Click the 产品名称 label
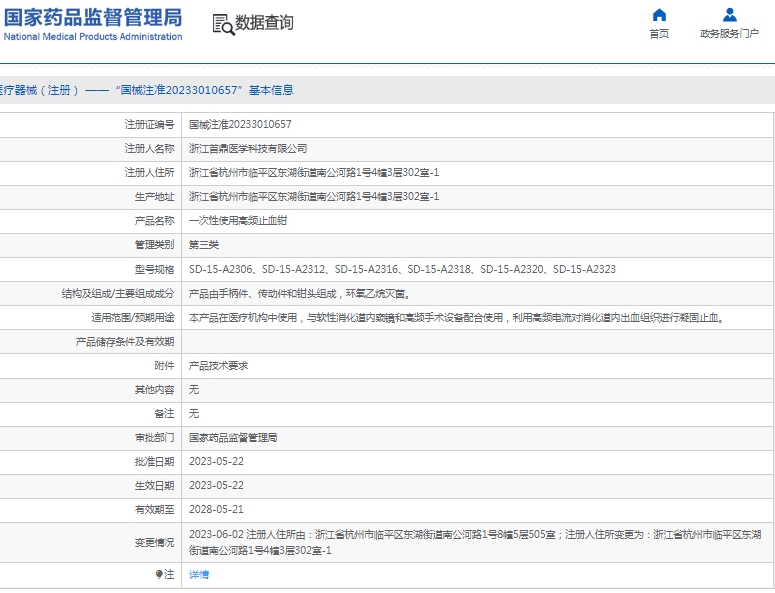This screenshot has height=593, width=775. (154, 221)
